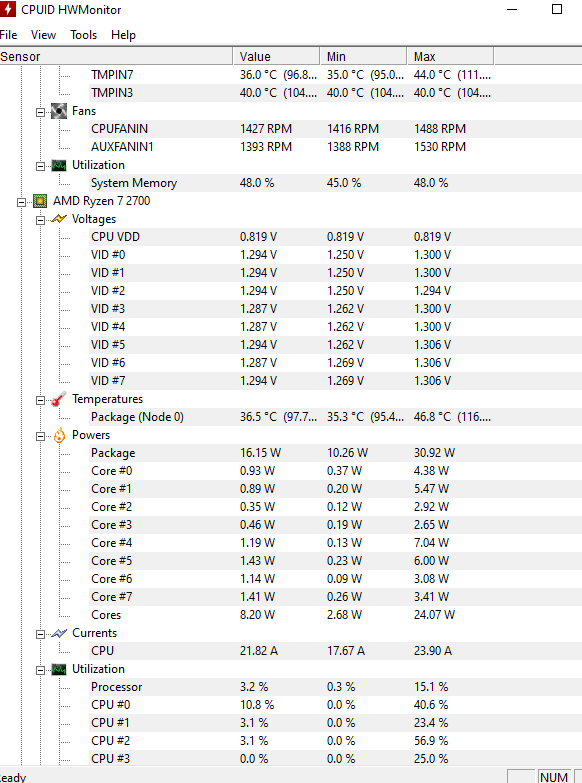Open the Tools menu

point(83,35)
